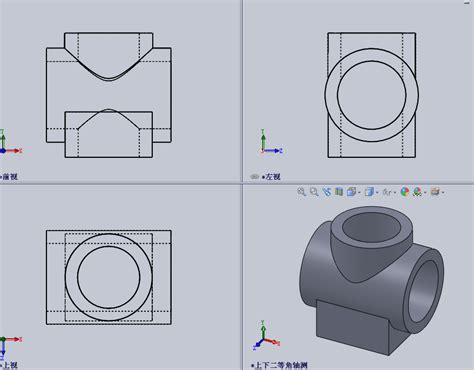Open the Section View tool
This screenshot has width=474, height=370.
tap(339, 192)
